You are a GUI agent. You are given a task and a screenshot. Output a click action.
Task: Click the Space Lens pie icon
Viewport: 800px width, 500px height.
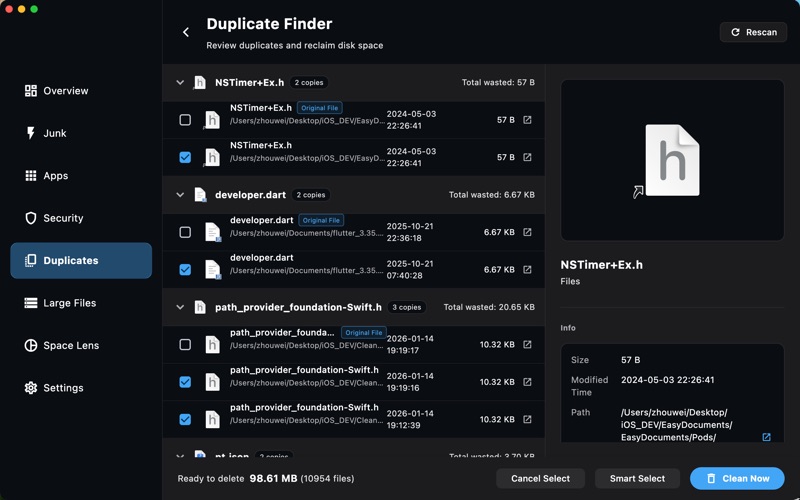pyautogui.click(x=31, y=345)
